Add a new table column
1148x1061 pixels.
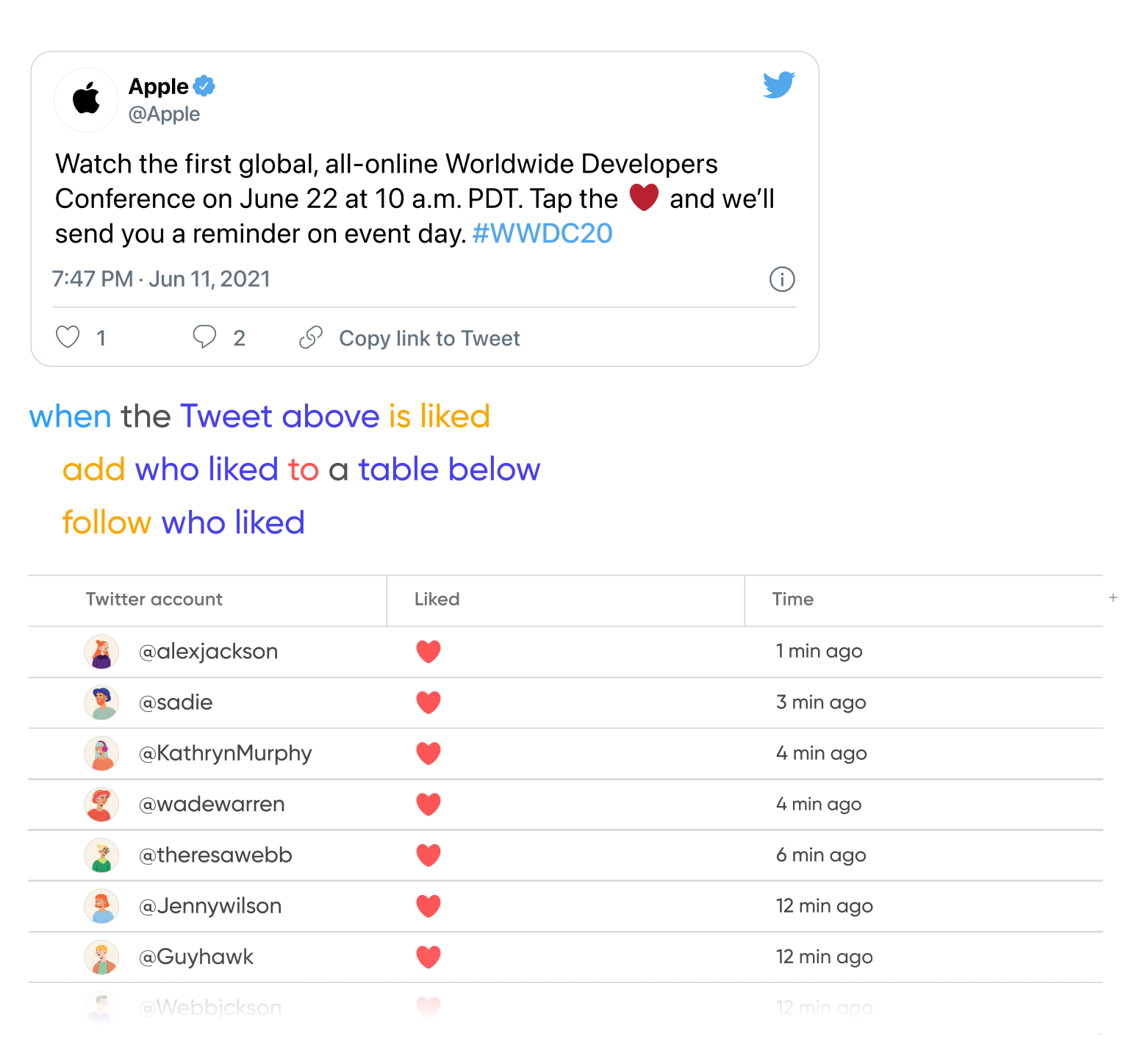pos(1113,598)
